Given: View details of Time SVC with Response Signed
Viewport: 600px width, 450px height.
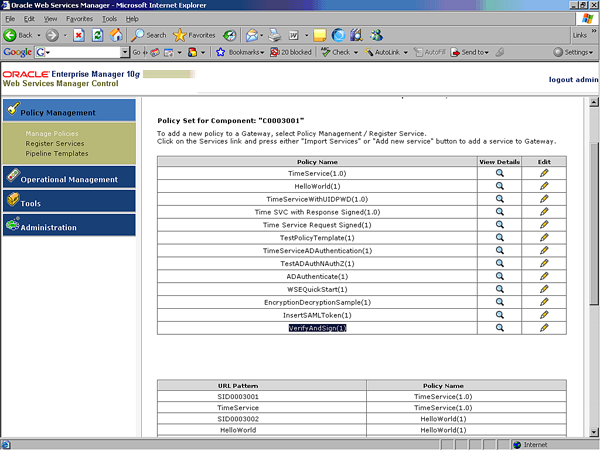Looking at the screenshot, I should click(x=499, y=212).
